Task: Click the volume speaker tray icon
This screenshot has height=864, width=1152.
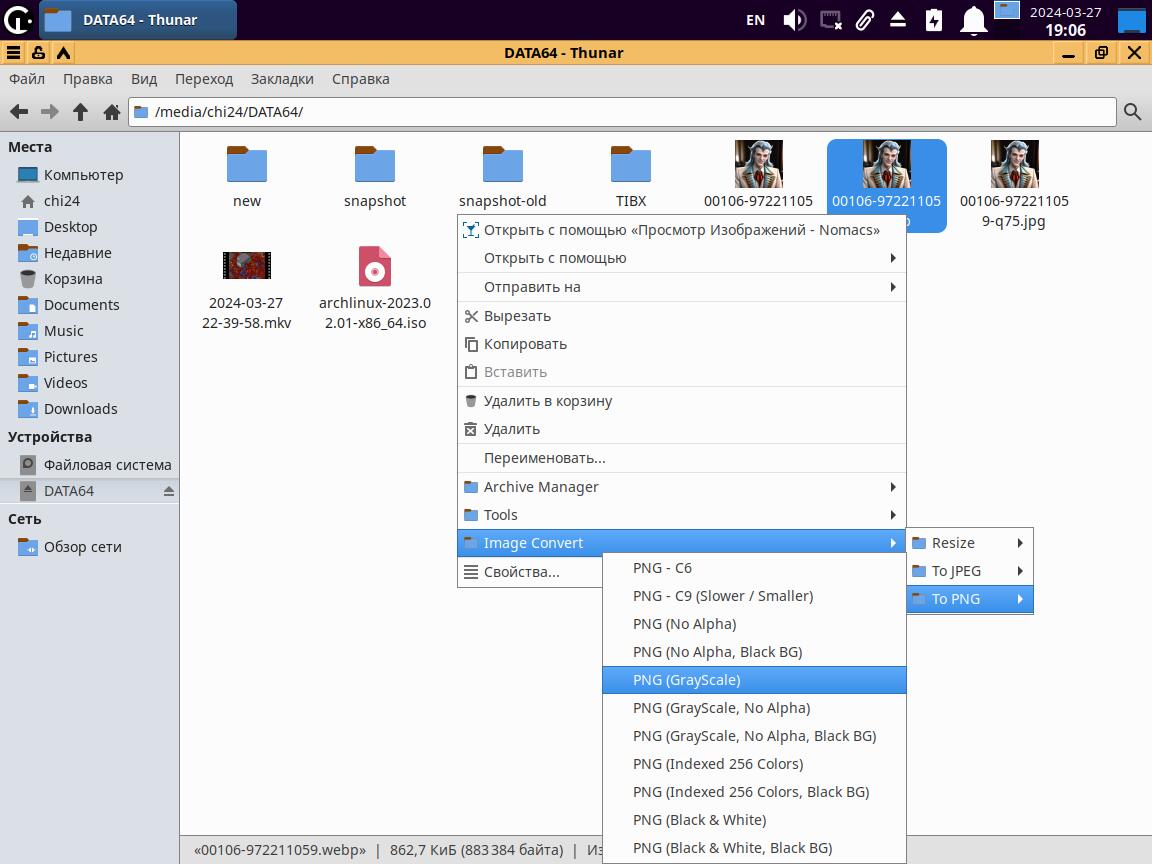Action: tap(794, 20)
